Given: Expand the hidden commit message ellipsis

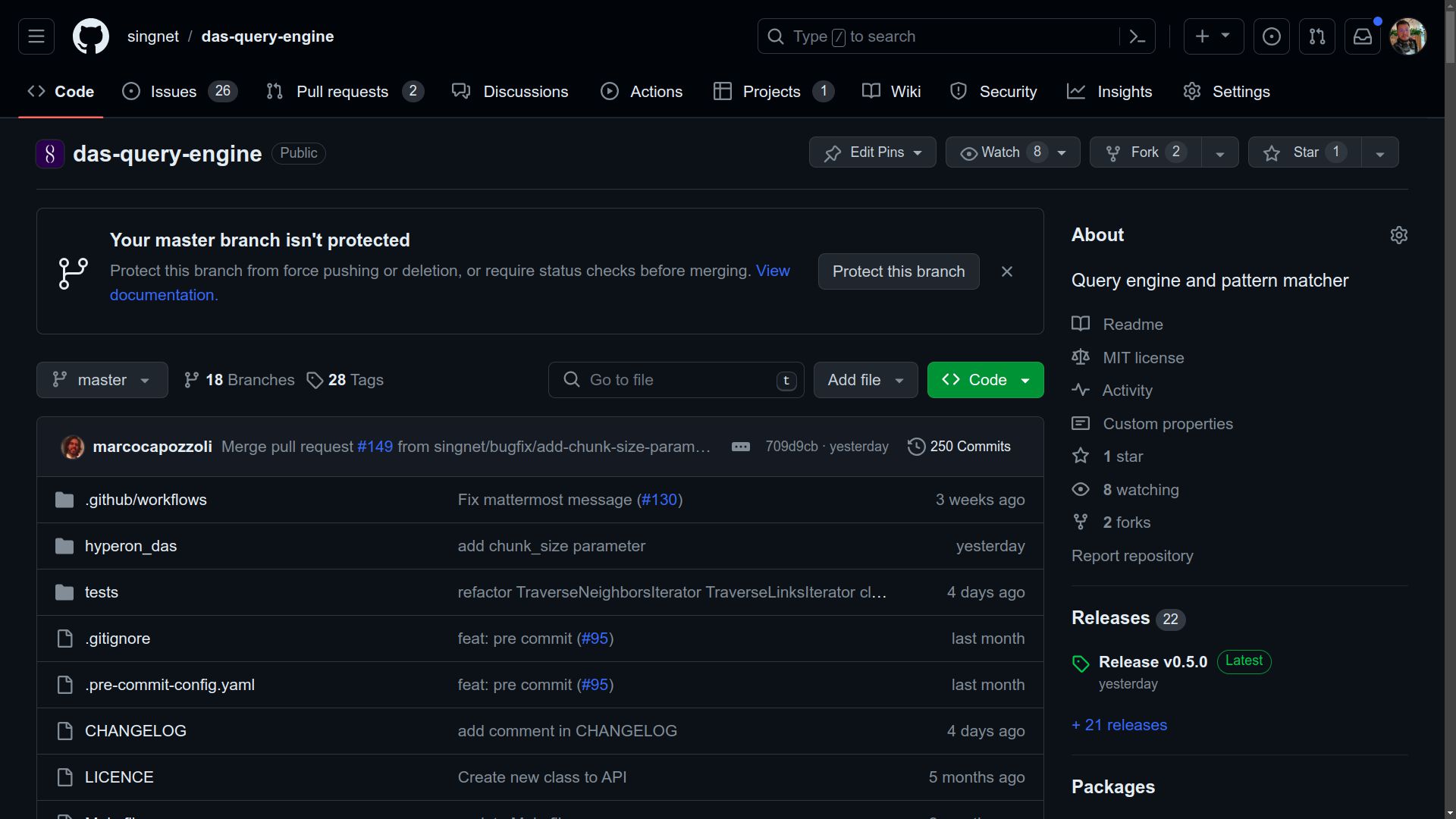Looking at the screenshot, I should [x=741, y=447].
